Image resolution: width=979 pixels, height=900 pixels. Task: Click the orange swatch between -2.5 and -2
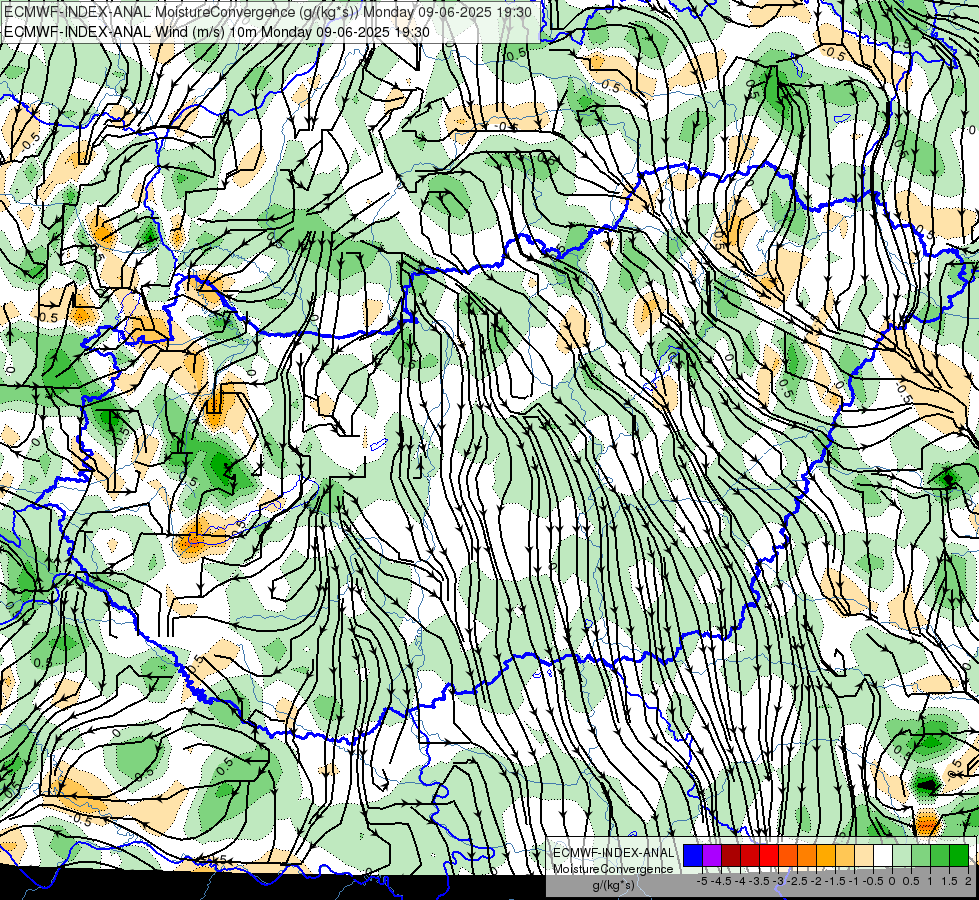click(807, 855)
